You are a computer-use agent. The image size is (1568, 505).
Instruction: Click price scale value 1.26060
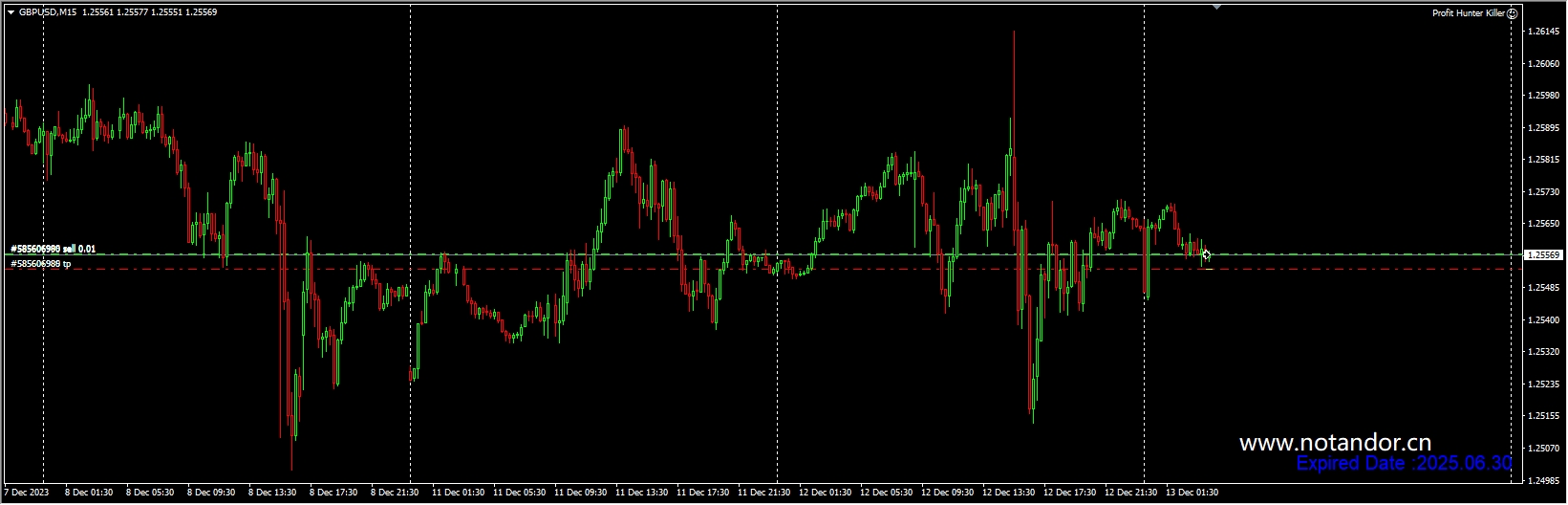click(1544, 64)
